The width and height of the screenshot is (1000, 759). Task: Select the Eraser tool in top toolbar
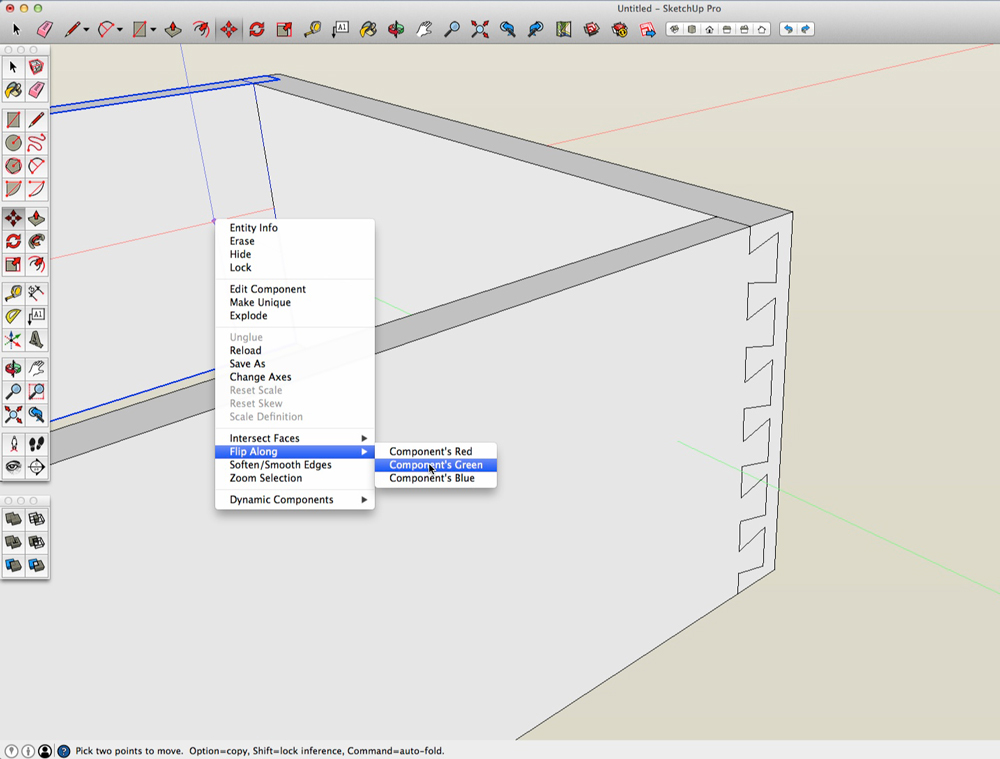[x=44, y=30]
